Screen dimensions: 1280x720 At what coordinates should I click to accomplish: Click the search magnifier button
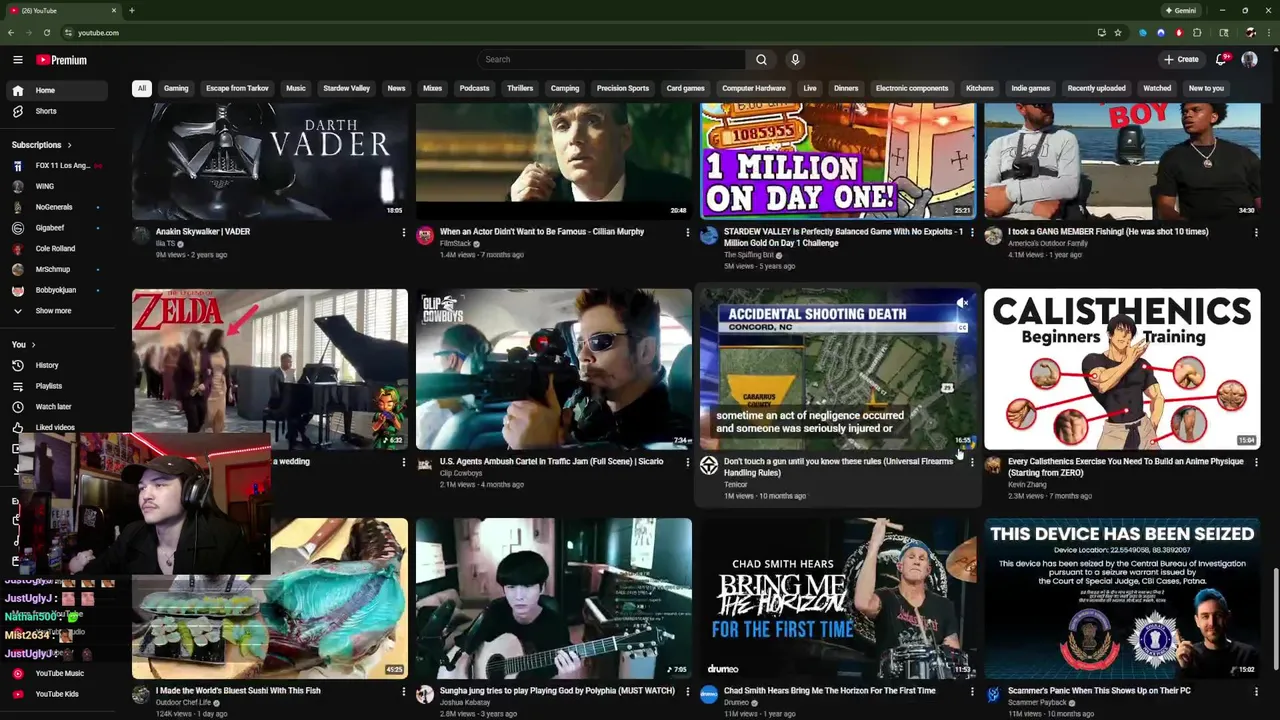[761, 60]
